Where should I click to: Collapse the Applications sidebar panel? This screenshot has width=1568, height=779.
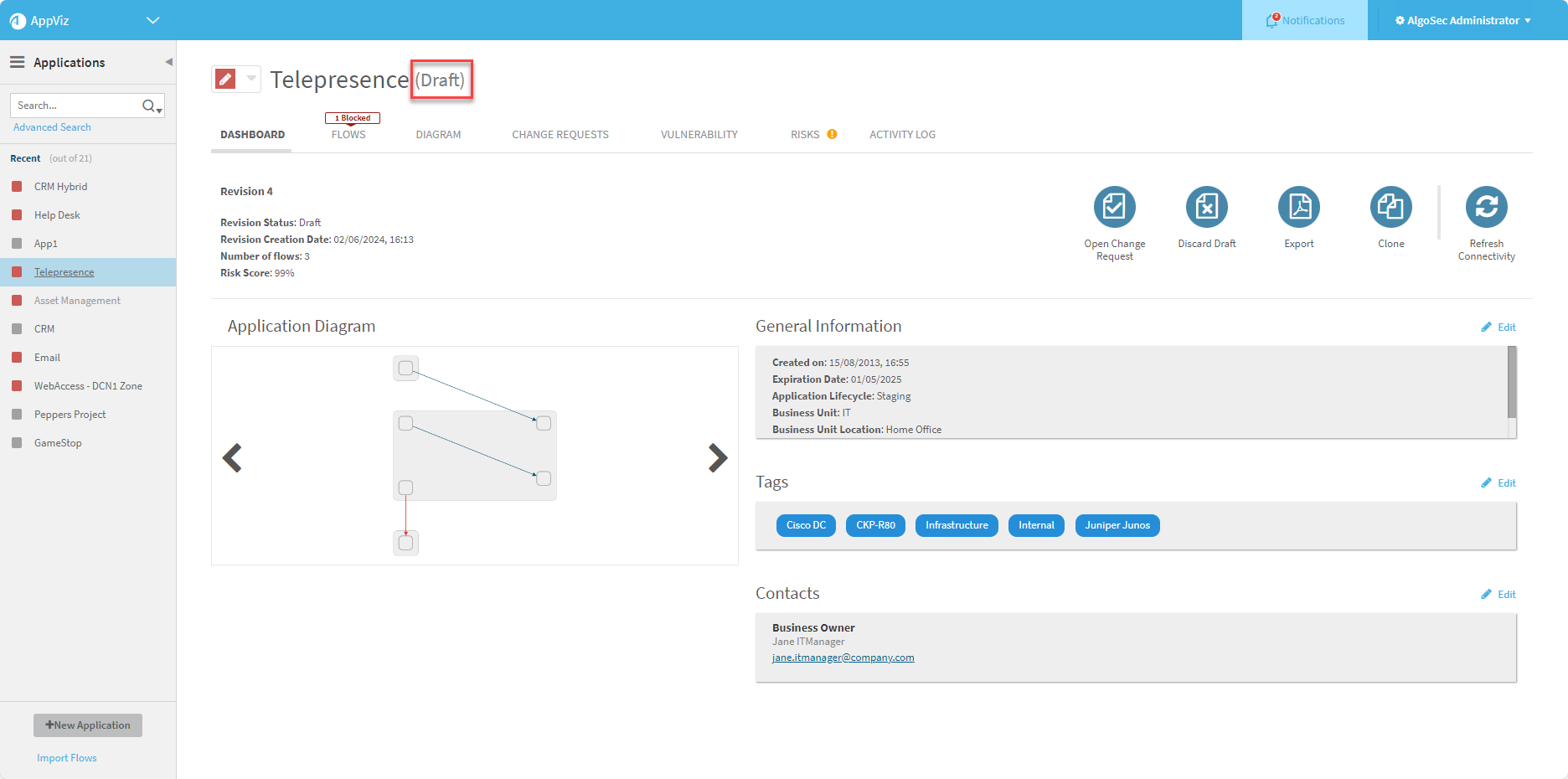[168, 62]
